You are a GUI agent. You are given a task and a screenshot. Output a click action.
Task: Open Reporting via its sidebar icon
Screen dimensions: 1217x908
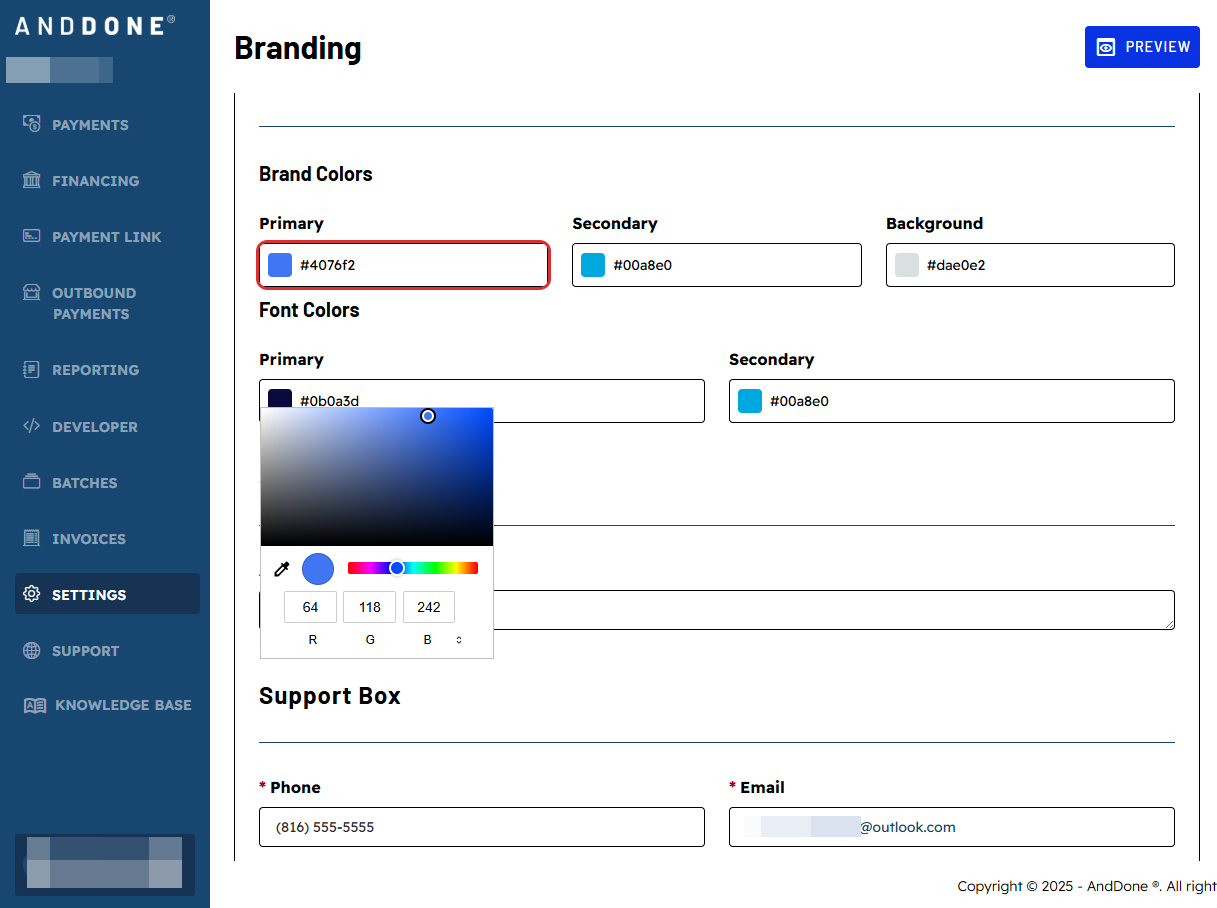pyautogui.click(x=29, y=370)
